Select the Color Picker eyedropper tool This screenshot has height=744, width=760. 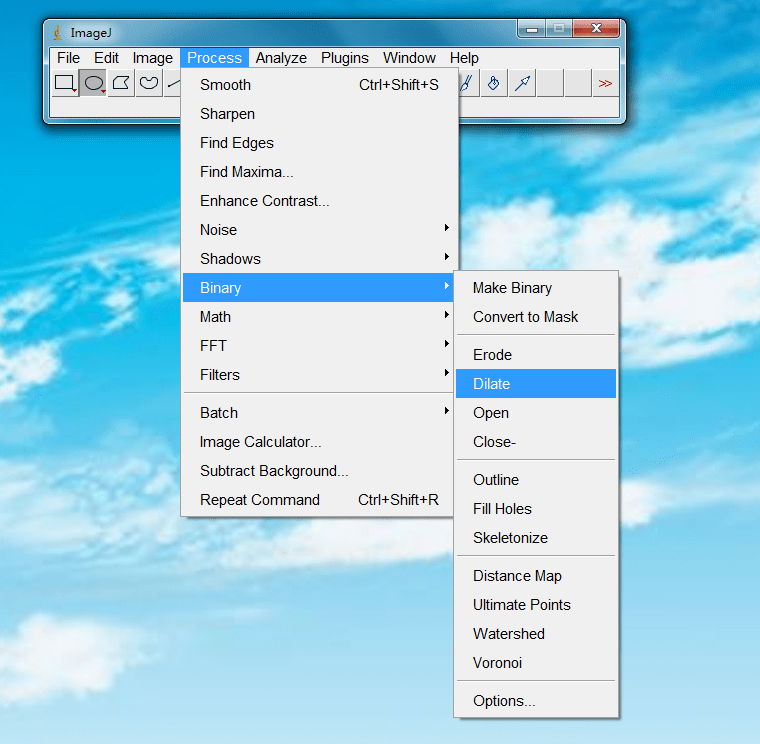[x=521, y=84]
